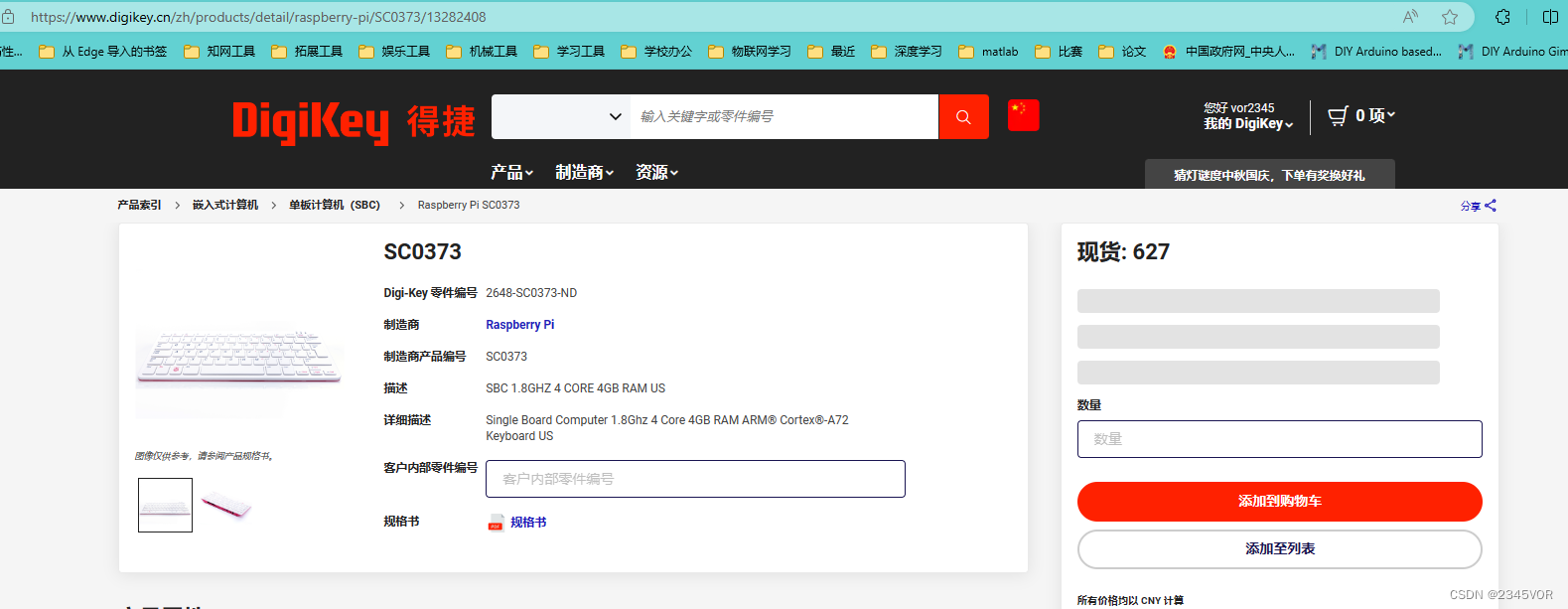Go to 产品索引 breadcrumb

pyautogui.click(x=139, y=205)
